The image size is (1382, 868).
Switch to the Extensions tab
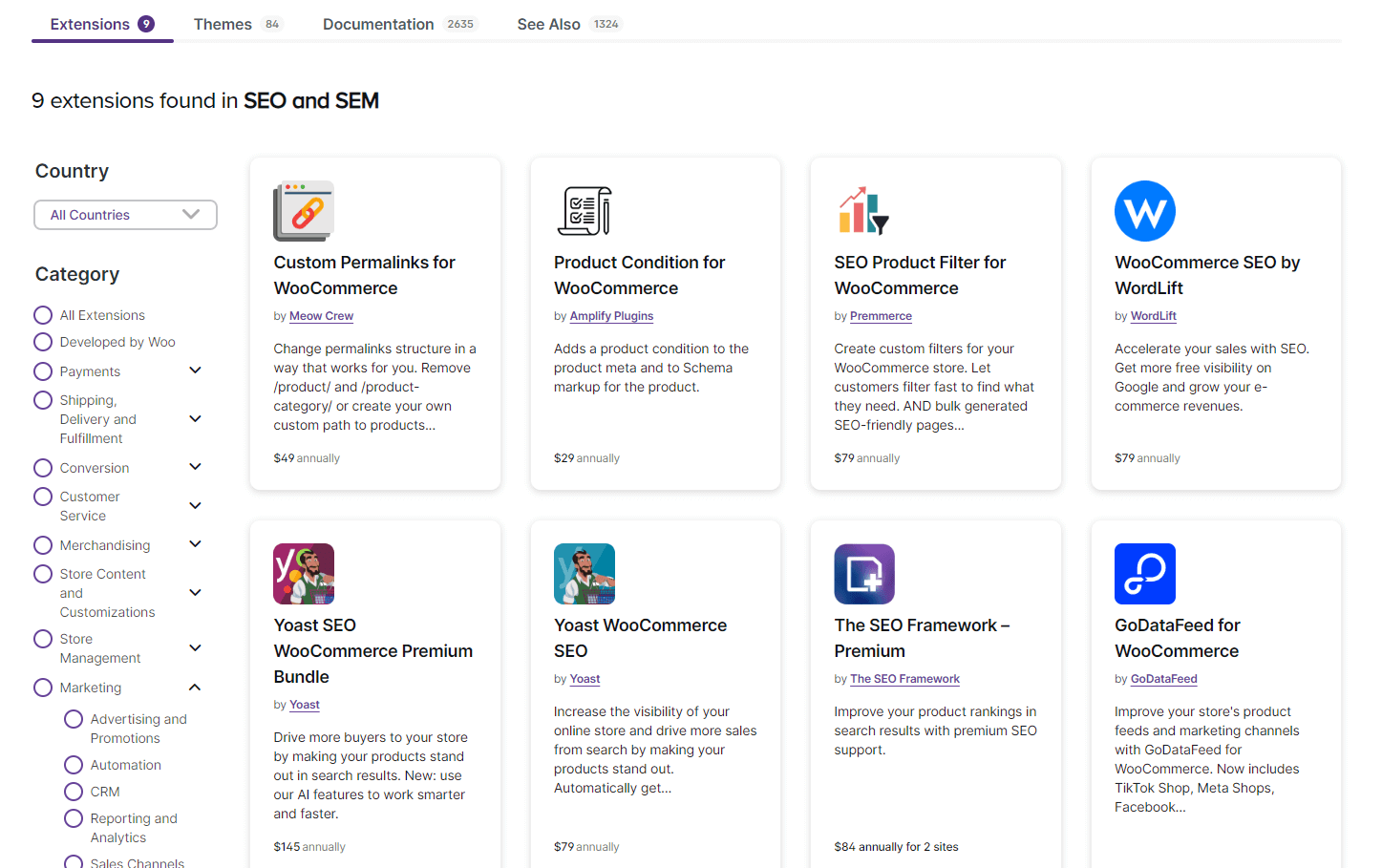coord(102,24)
